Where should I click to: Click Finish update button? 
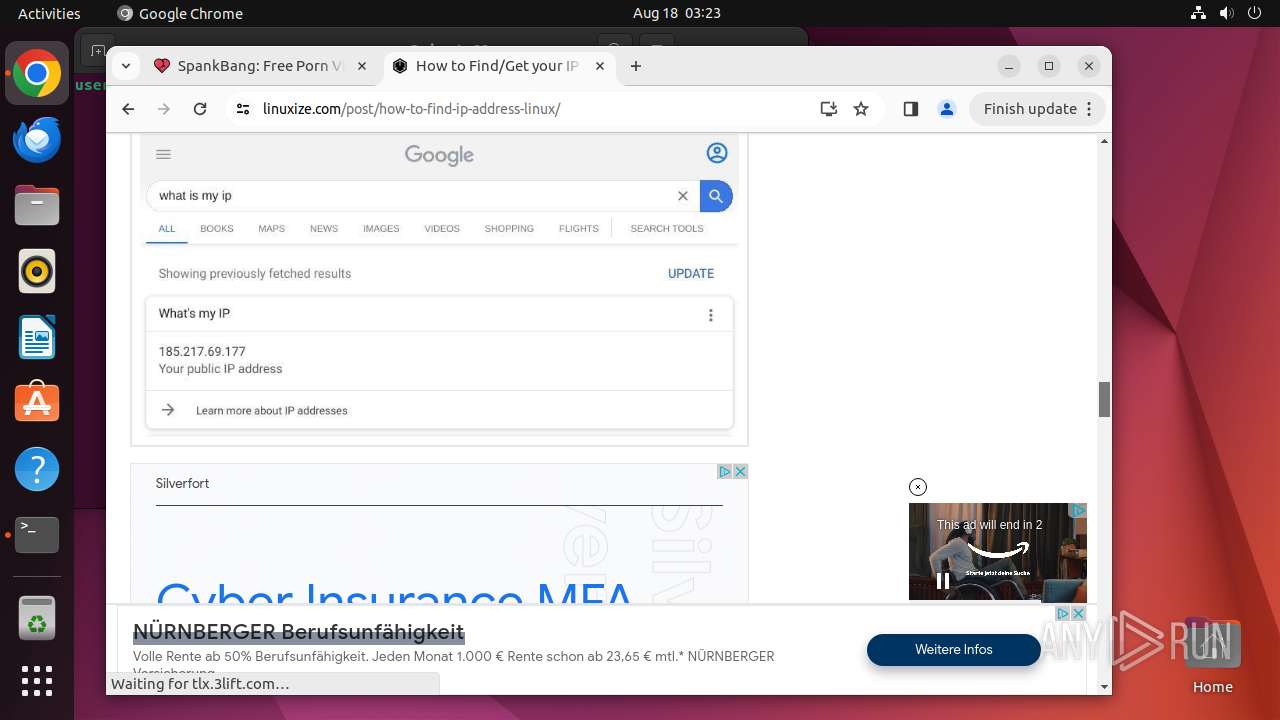(x=1030, y=109)
